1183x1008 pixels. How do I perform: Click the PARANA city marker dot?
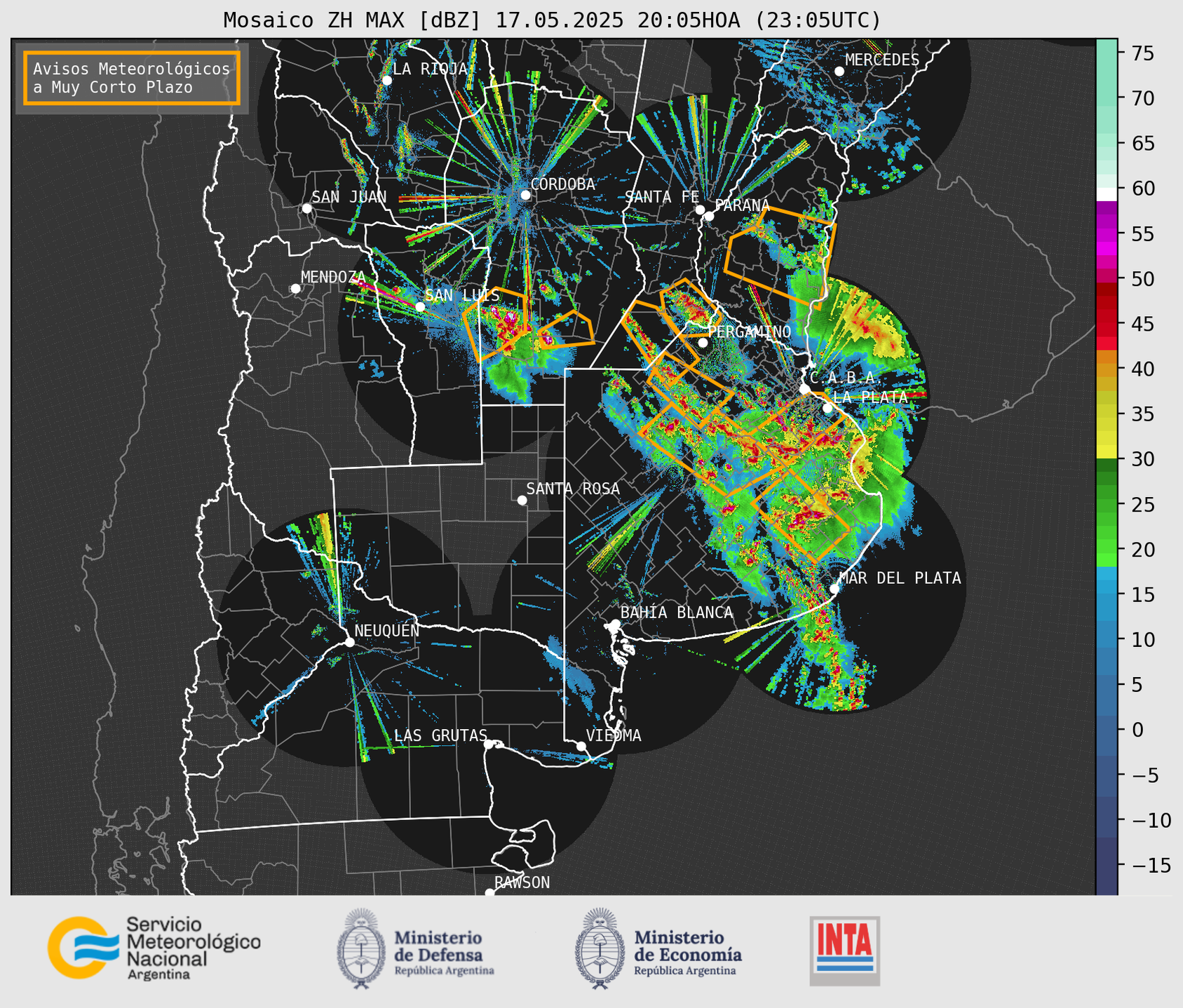click(709, 216)
